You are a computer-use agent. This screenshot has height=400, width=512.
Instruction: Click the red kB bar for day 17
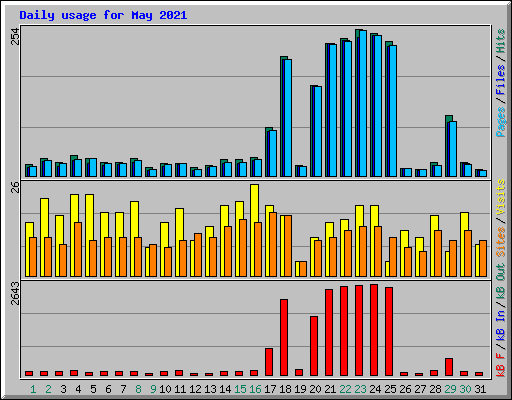click(269, 362)
